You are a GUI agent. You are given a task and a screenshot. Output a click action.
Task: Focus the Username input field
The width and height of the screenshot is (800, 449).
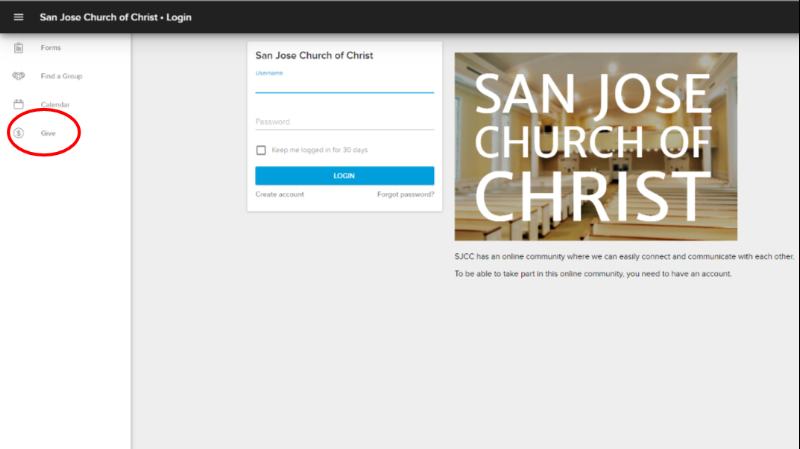(344, 85)
